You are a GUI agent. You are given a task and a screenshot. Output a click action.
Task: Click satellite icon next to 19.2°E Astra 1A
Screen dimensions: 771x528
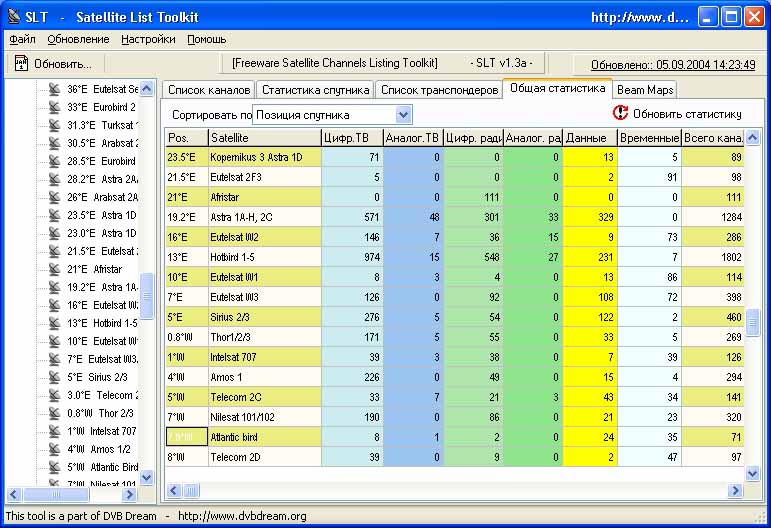click(54, 287)
